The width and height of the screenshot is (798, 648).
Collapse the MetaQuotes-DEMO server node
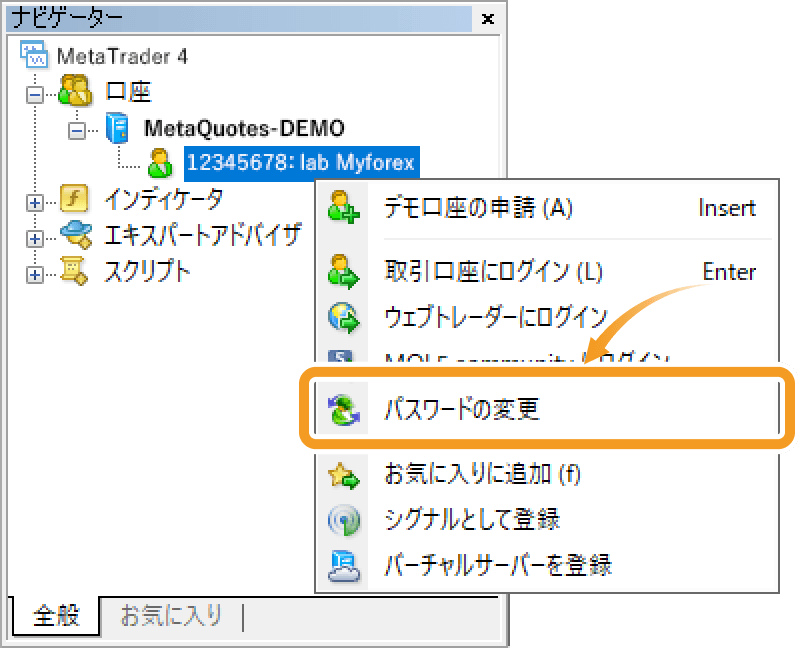pos(76,131)
